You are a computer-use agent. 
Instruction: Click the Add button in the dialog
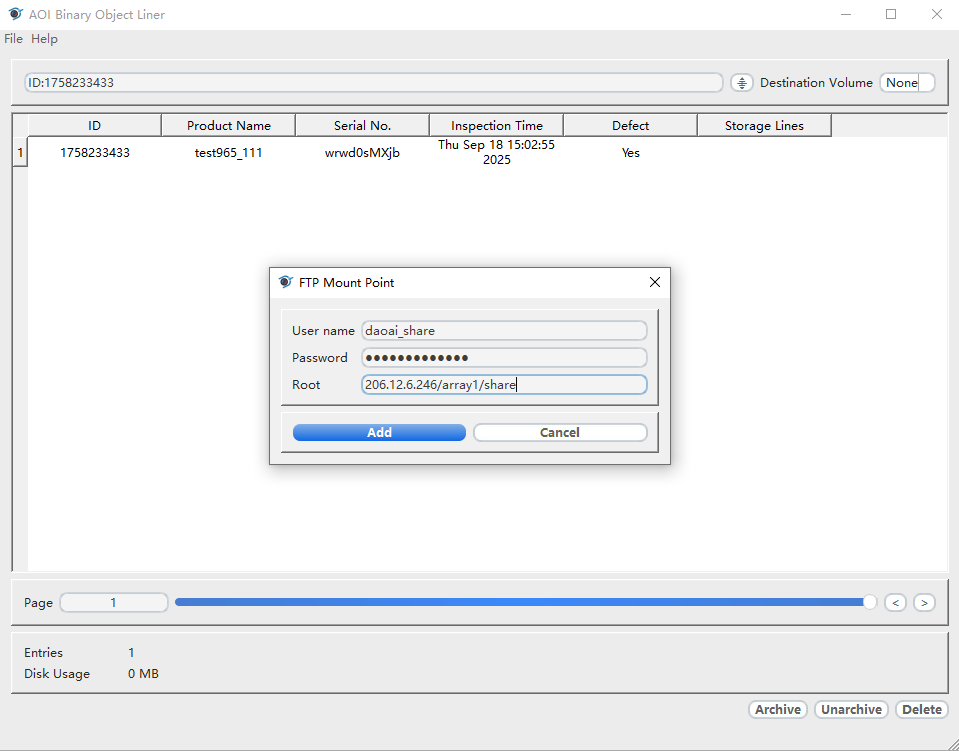click(x=379, y=433)
